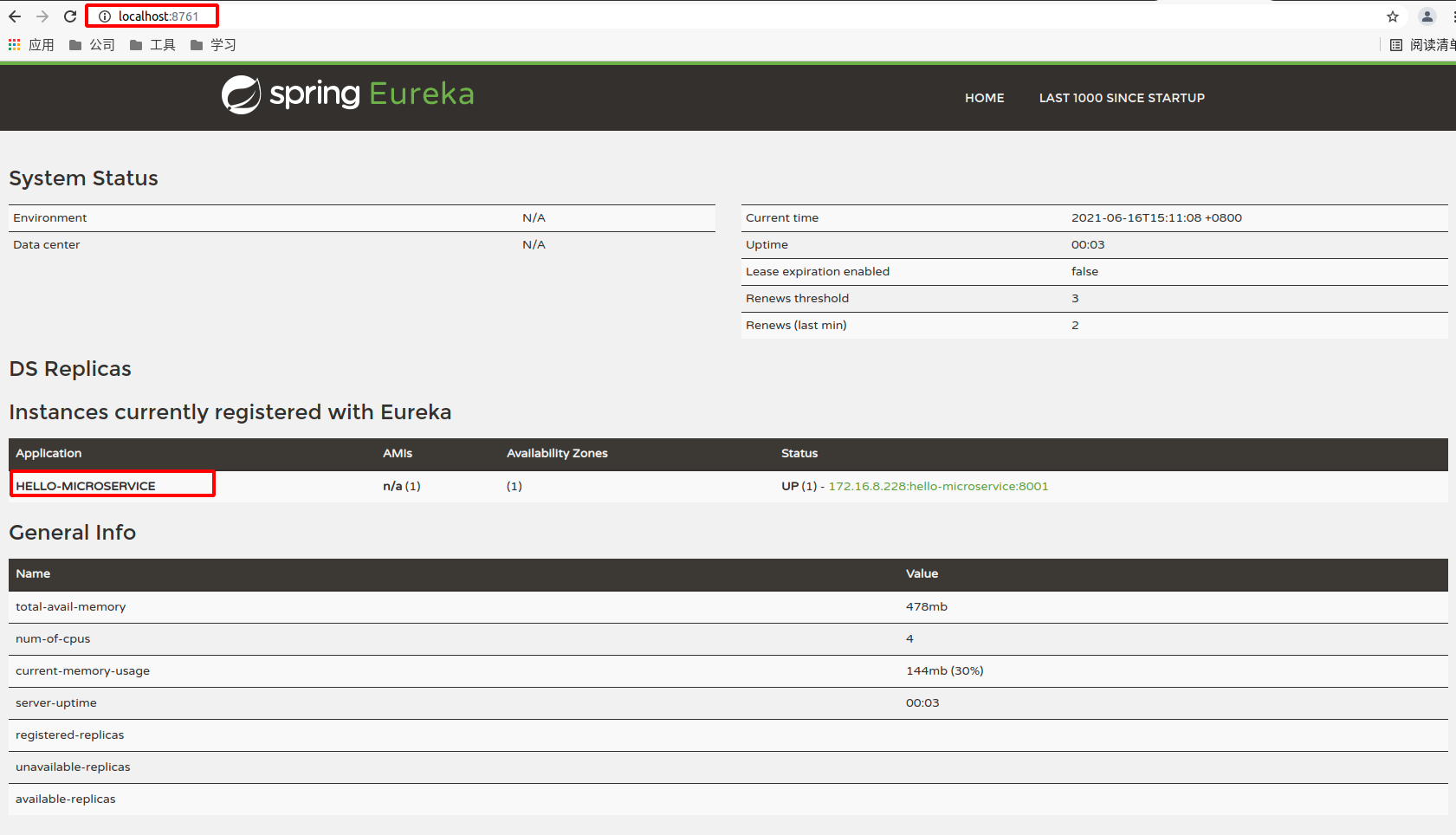Select the registered-replicas row
Screen dimensions: 1456x835
pyautogui.click(x=728, y=735)
